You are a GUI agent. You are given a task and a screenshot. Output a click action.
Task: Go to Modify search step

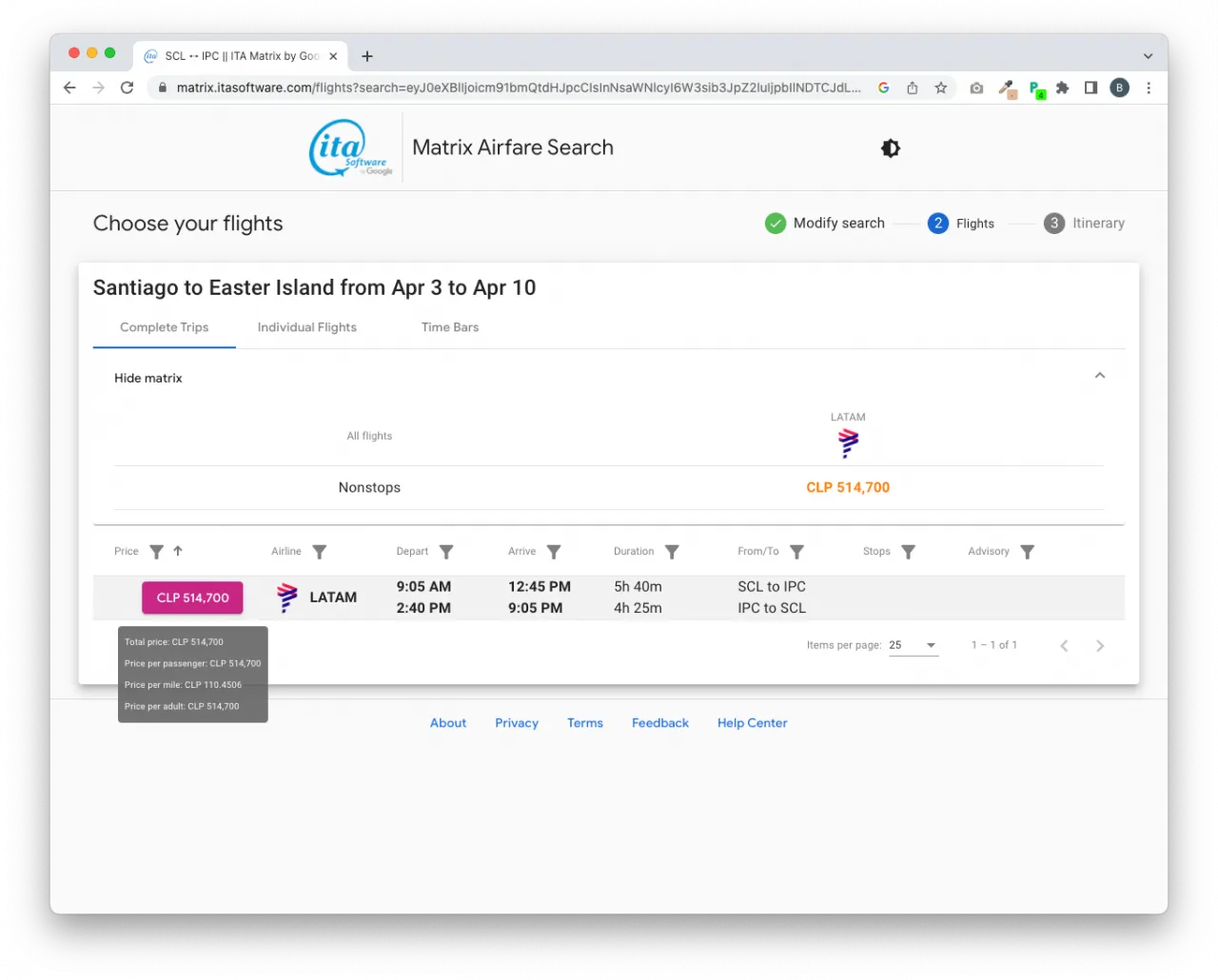[824, 223]
